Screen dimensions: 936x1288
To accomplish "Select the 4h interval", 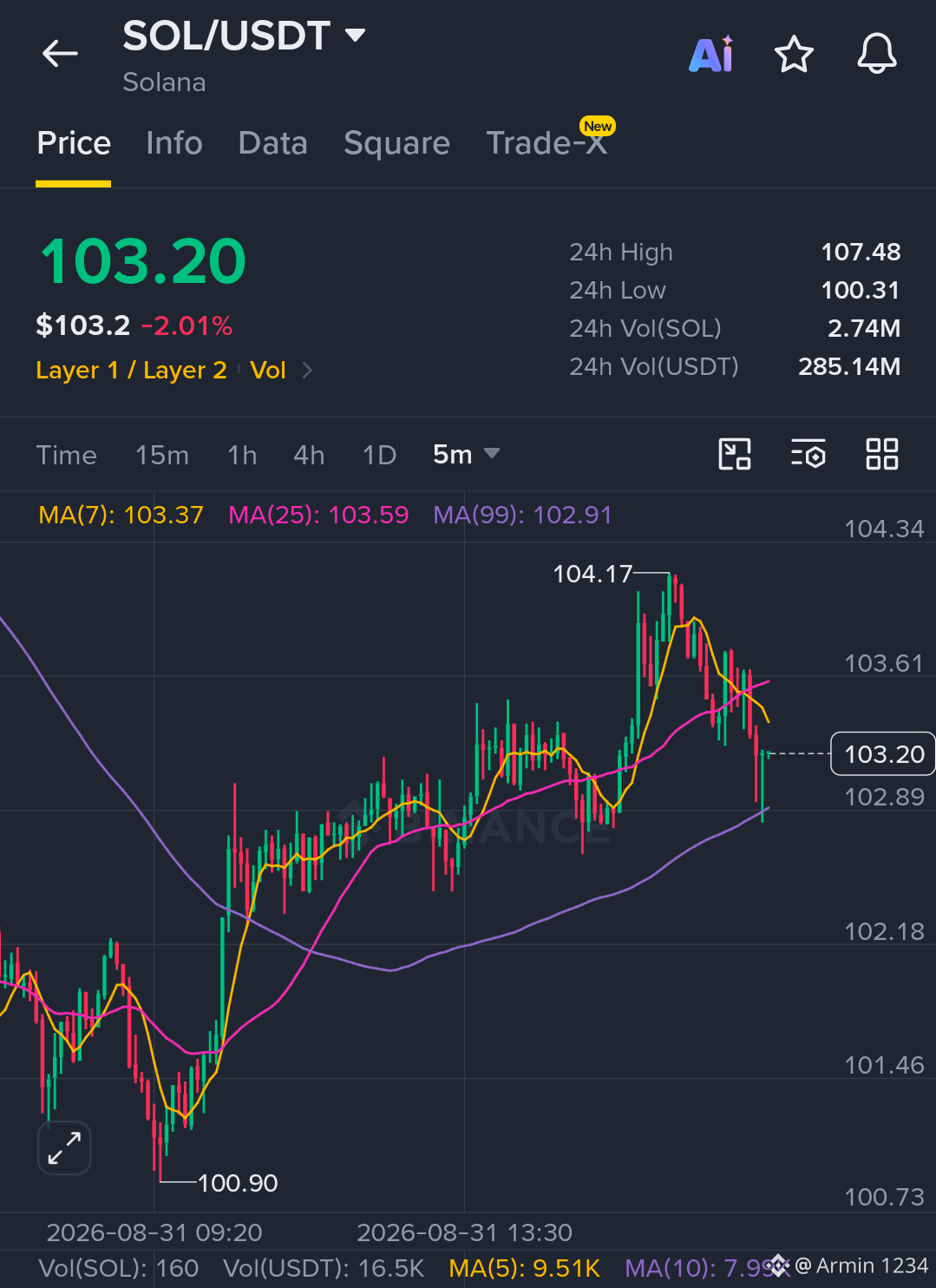I will click(309, 455).
